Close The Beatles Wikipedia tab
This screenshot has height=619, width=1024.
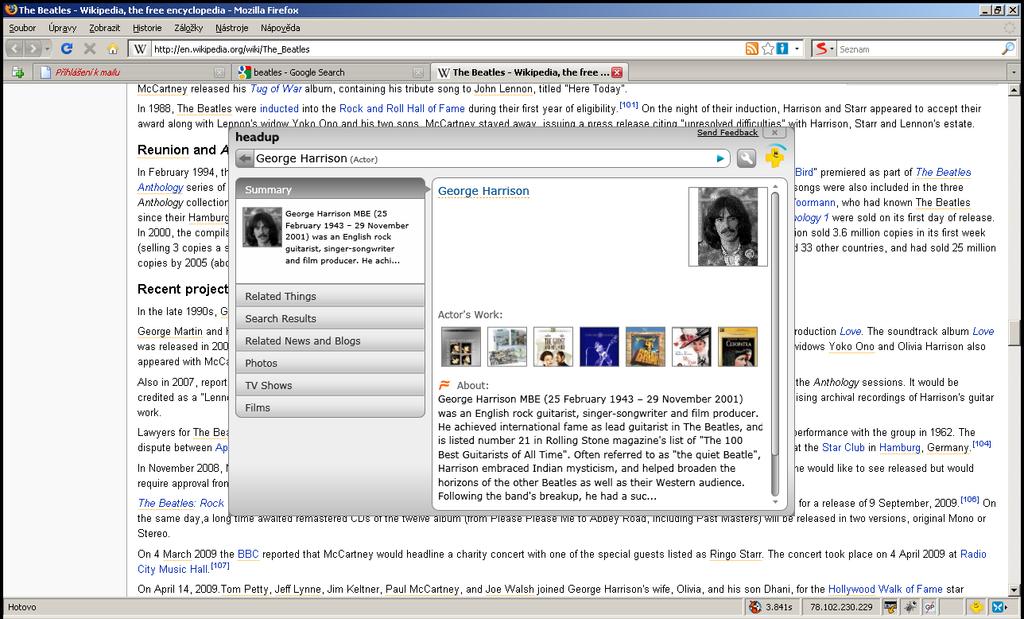(616, 72)
